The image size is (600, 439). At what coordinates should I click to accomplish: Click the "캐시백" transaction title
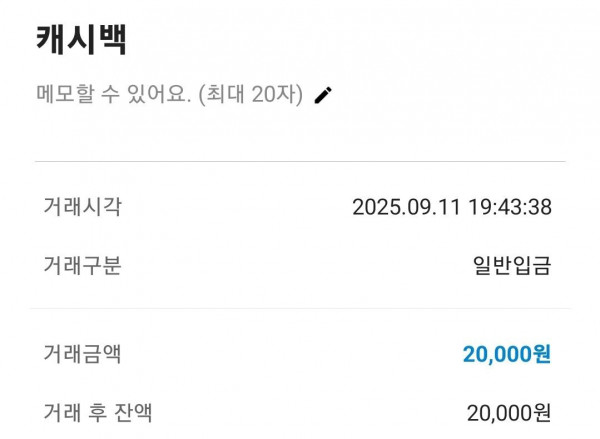click(82, 41)
